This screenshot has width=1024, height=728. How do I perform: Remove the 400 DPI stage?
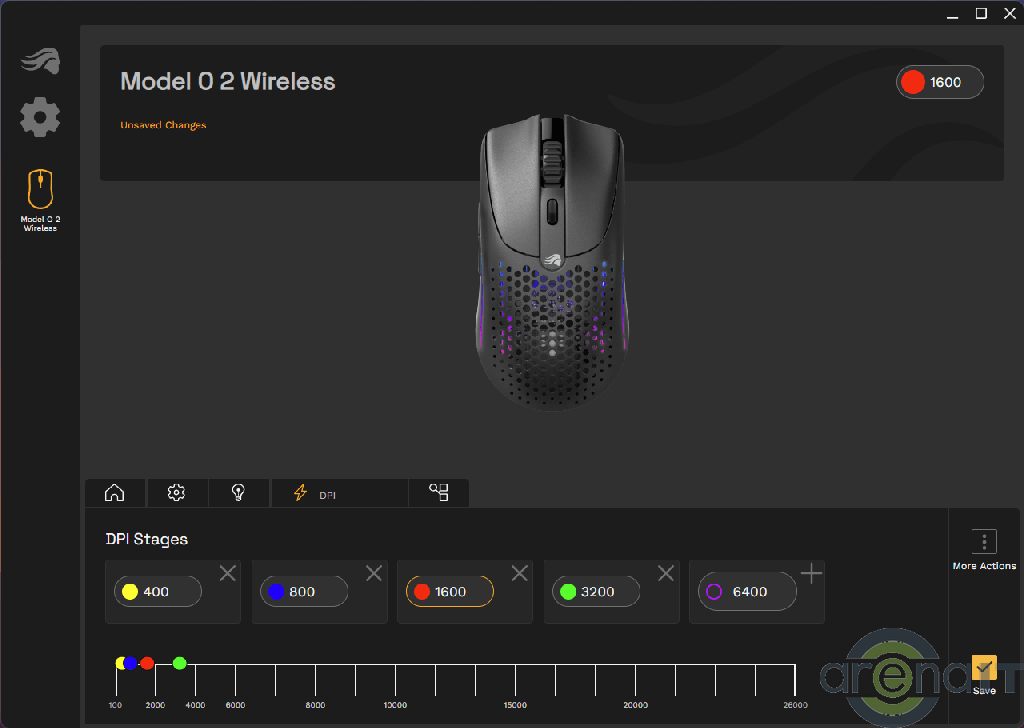point(228,573)
